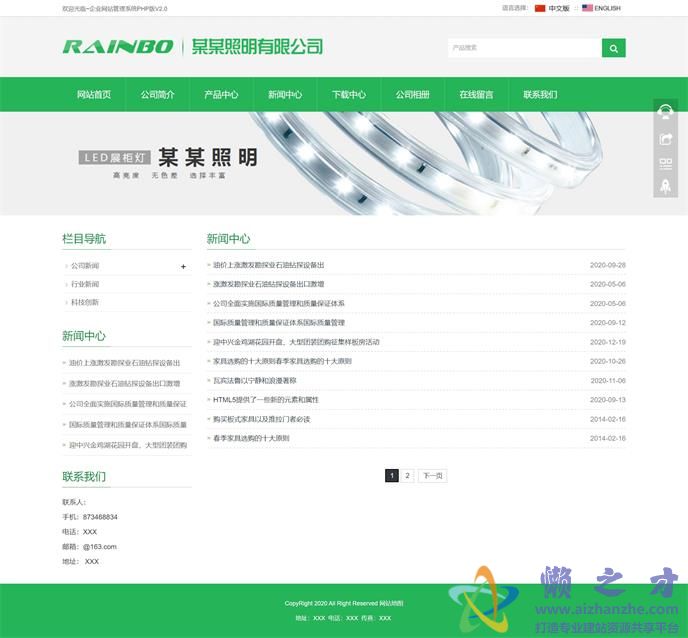Image resolution: width=688 pixels, height=638 pixels.
Task: Open article 购买板式家具以及推拉门者必读
Action: (x=262, y=419)
